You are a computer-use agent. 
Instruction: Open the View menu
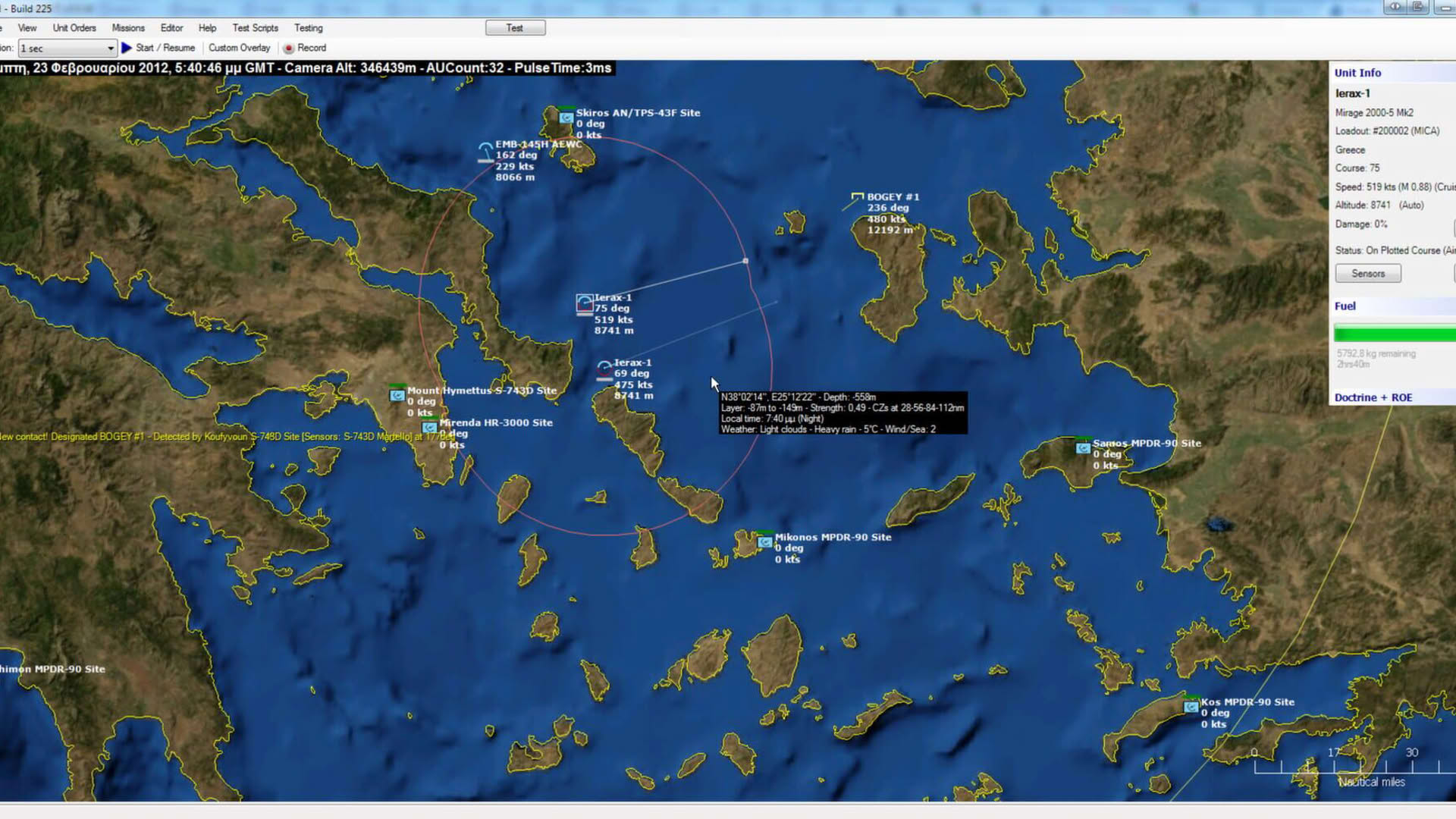click(x=27, y=28)
